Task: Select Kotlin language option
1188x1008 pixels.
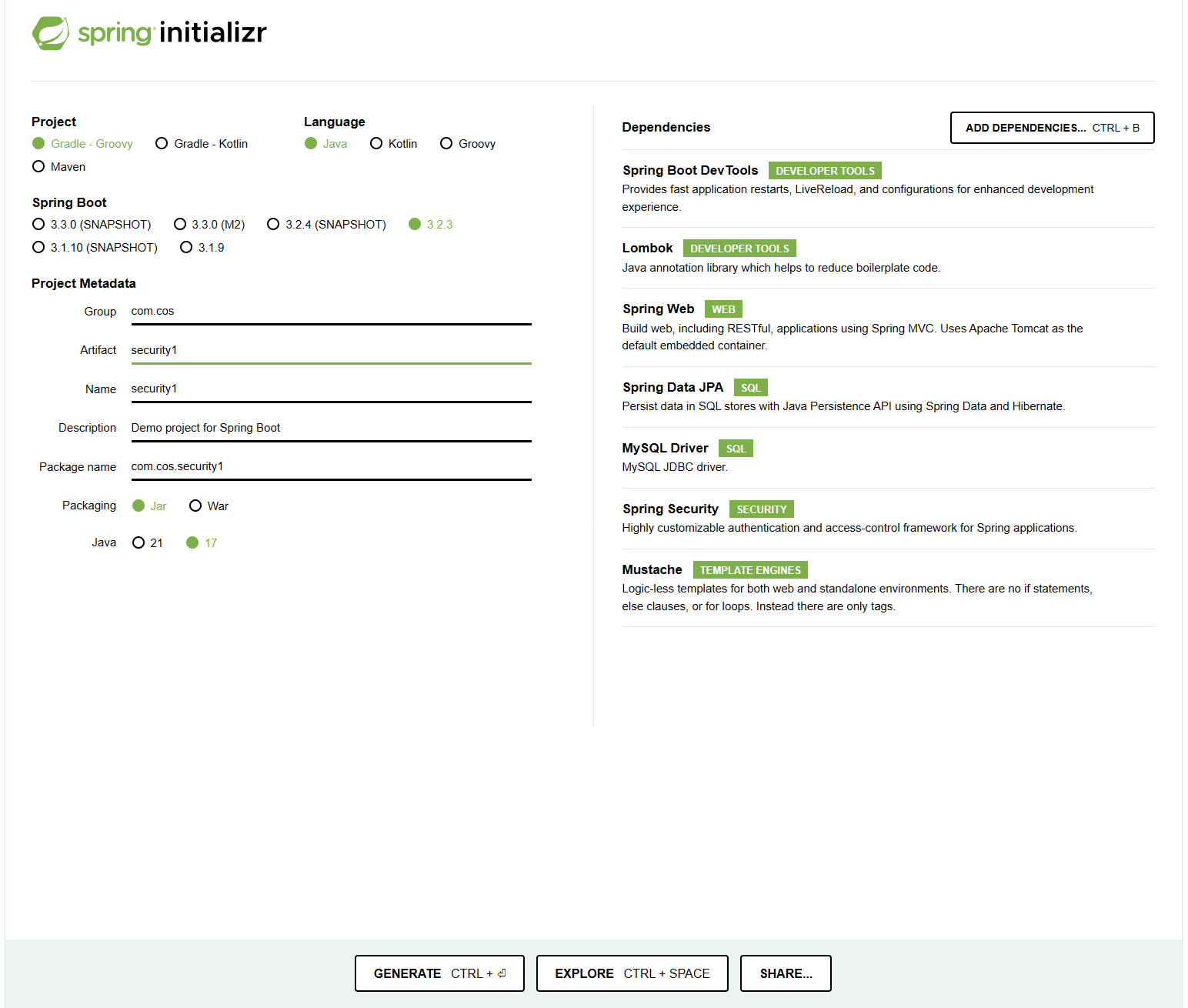Action: tap(393, 144)
